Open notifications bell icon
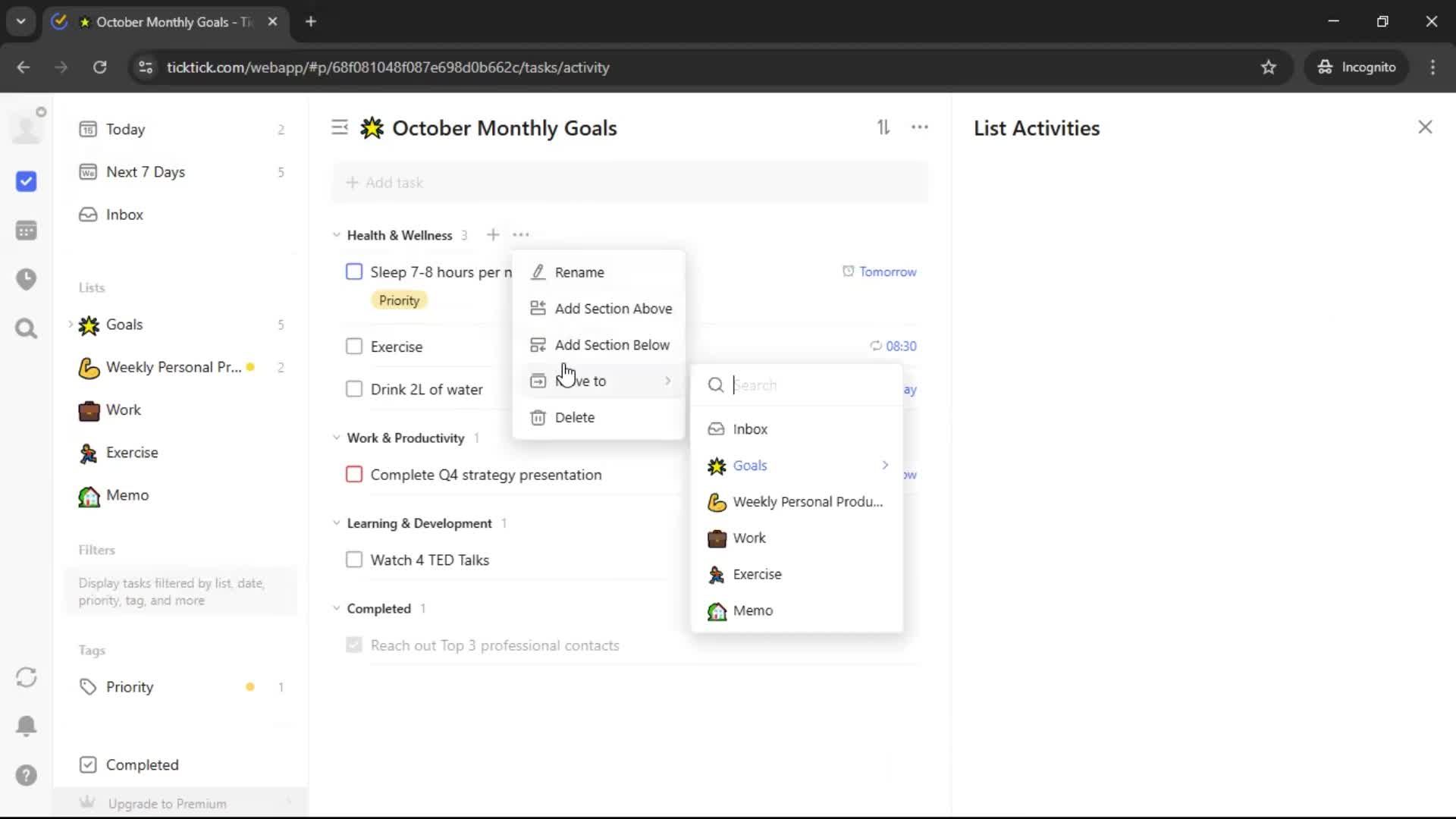1456x819 pixels. click(27, 726)
